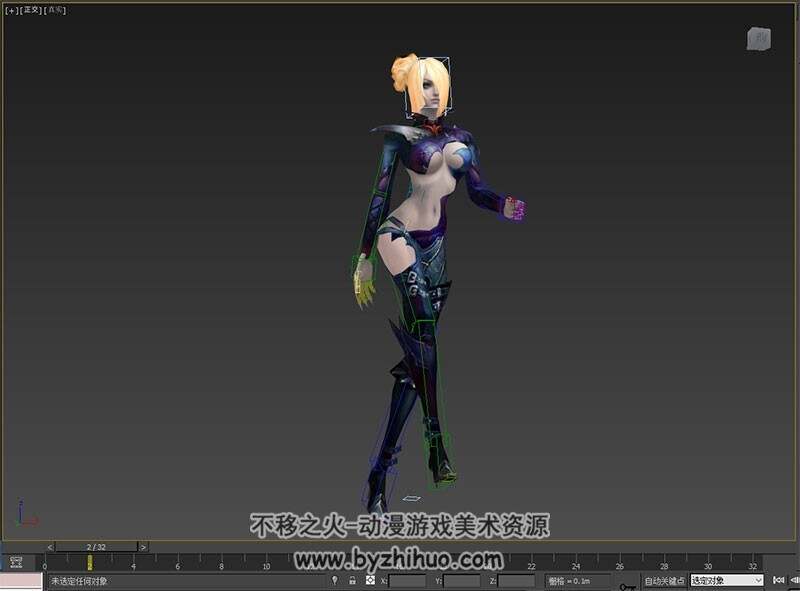Open the 正交 view label menu
Screen dimensions: 800x591
(x=31, y=10)
